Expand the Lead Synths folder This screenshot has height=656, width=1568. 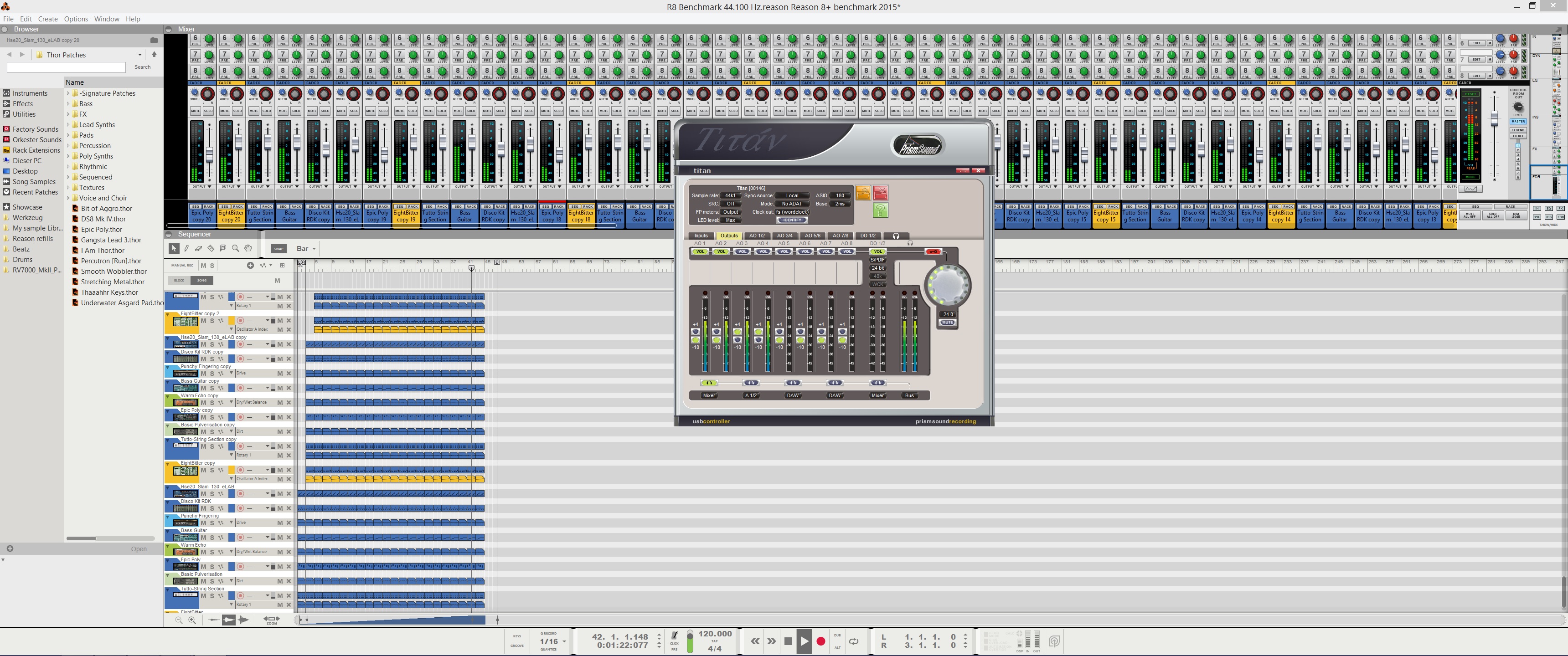pos(68,125)
